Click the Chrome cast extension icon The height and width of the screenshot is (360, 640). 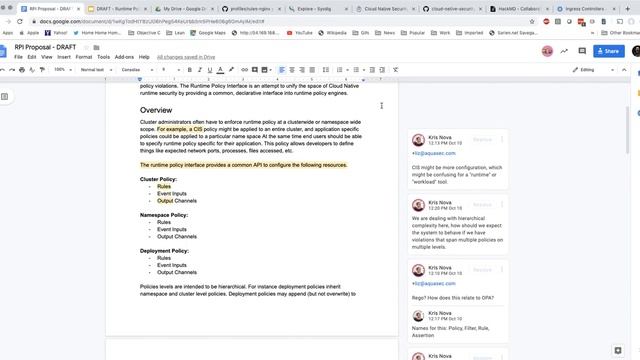620,21
